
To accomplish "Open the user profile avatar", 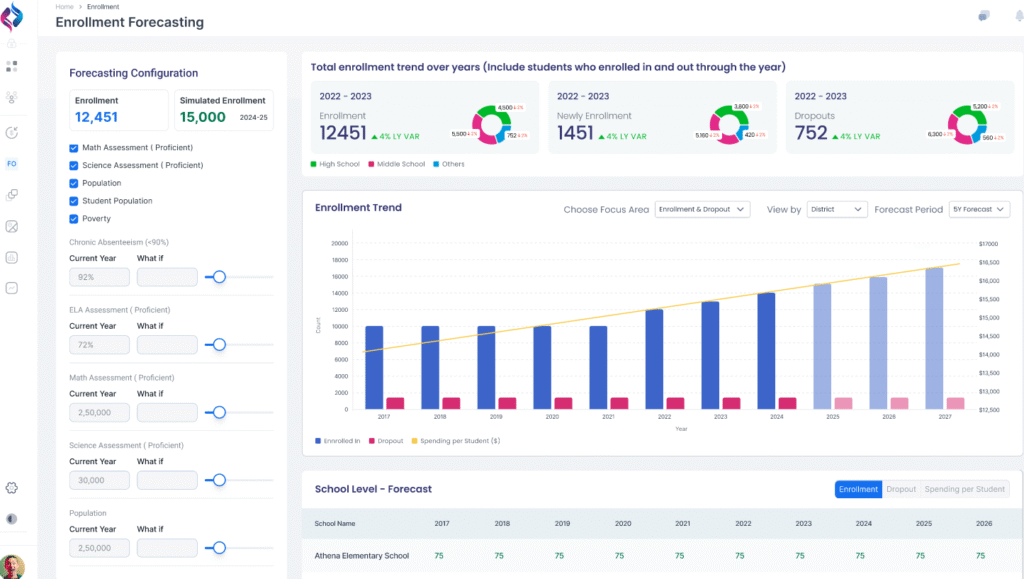I will point(12,567).
